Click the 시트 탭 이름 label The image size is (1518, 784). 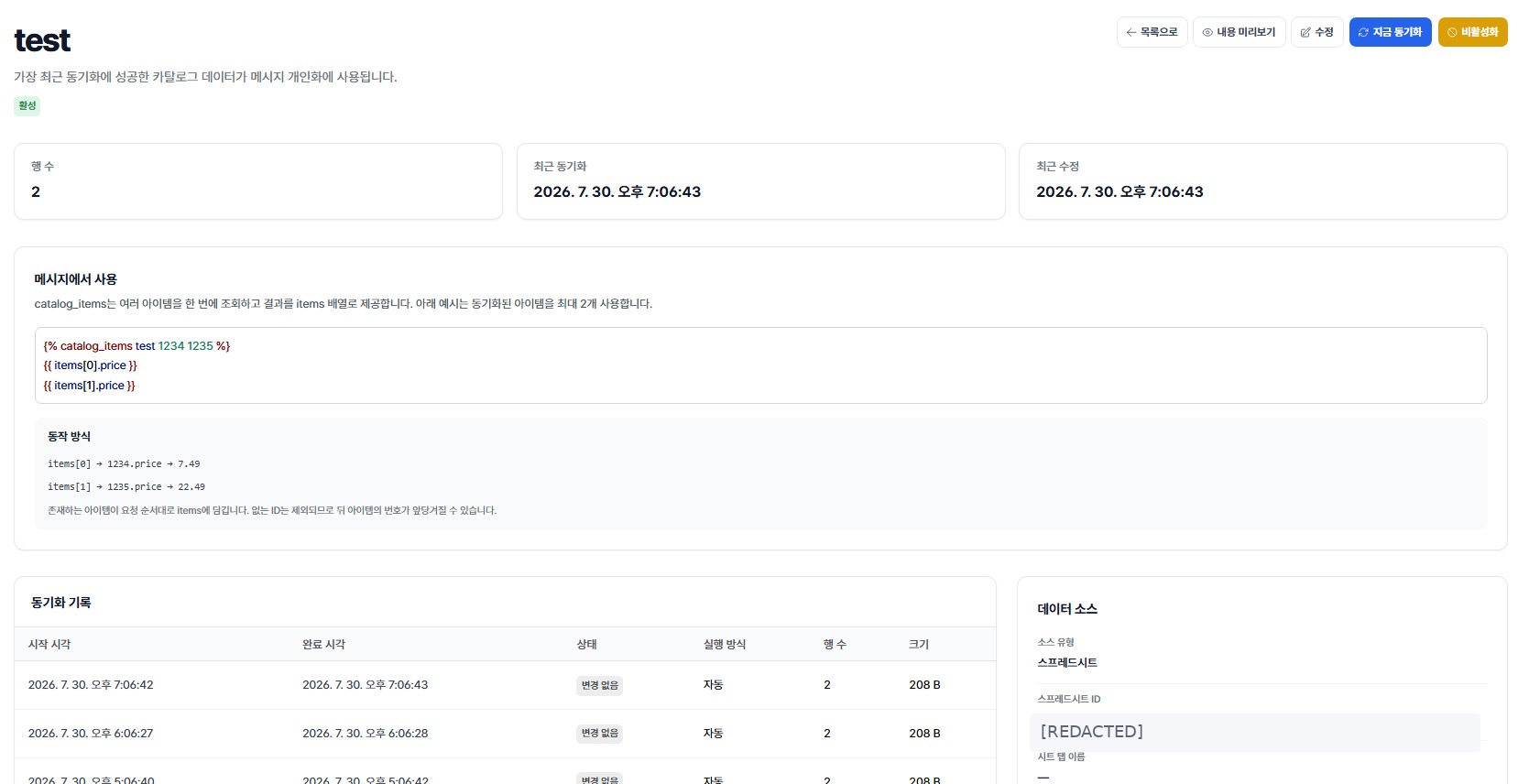click(x=1061, y=757)
